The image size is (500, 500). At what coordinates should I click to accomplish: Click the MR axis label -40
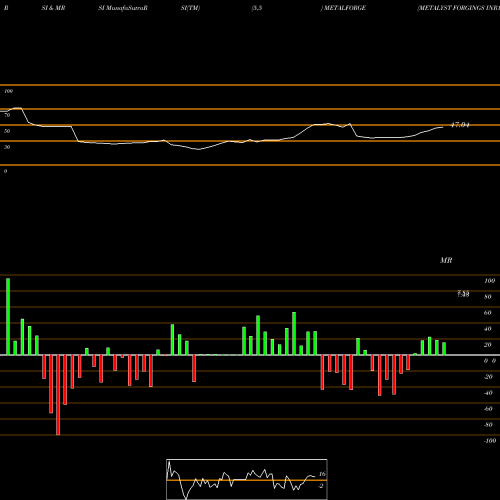(488, 393)
